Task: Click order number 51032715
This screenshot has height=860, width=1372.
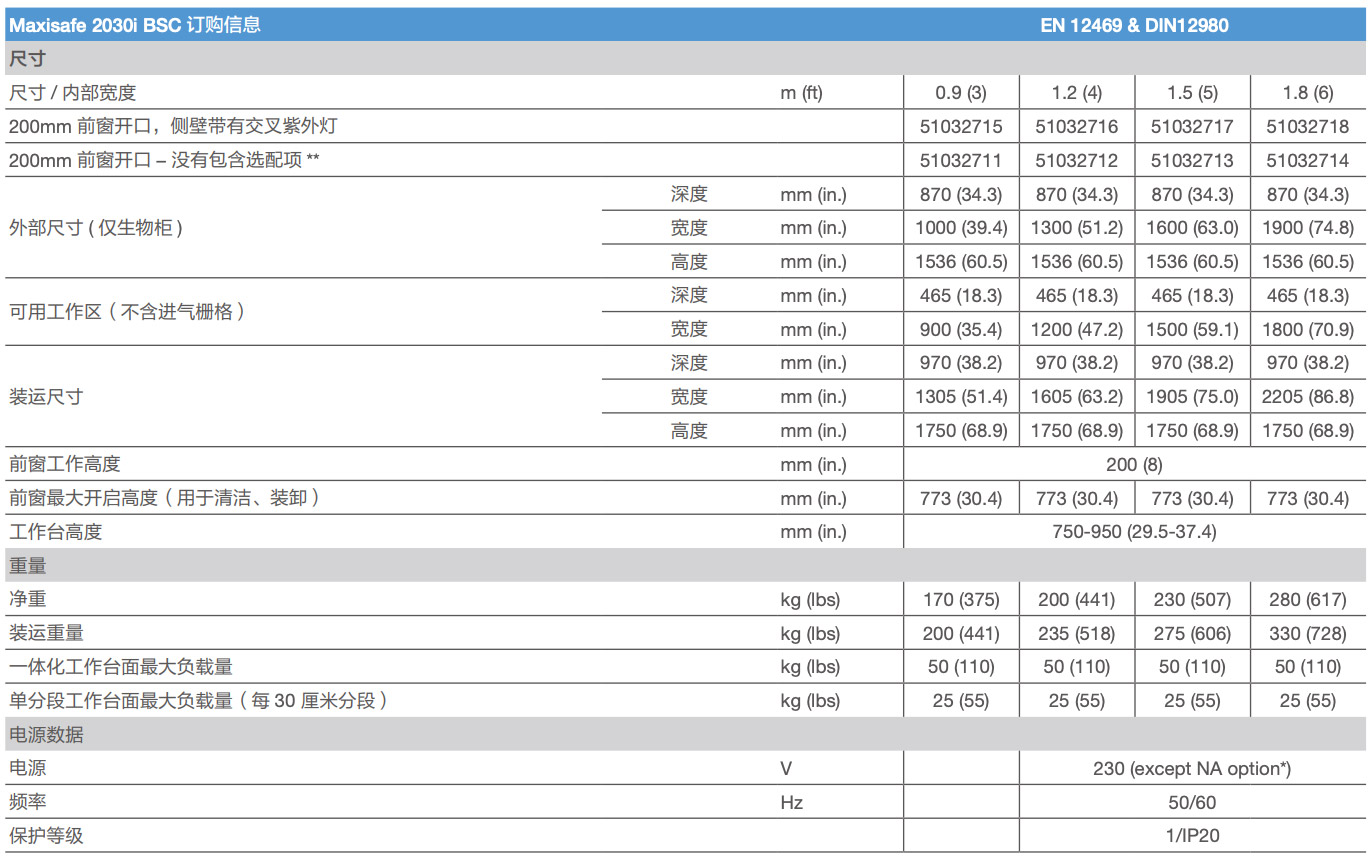Action: tap(961, 127)
